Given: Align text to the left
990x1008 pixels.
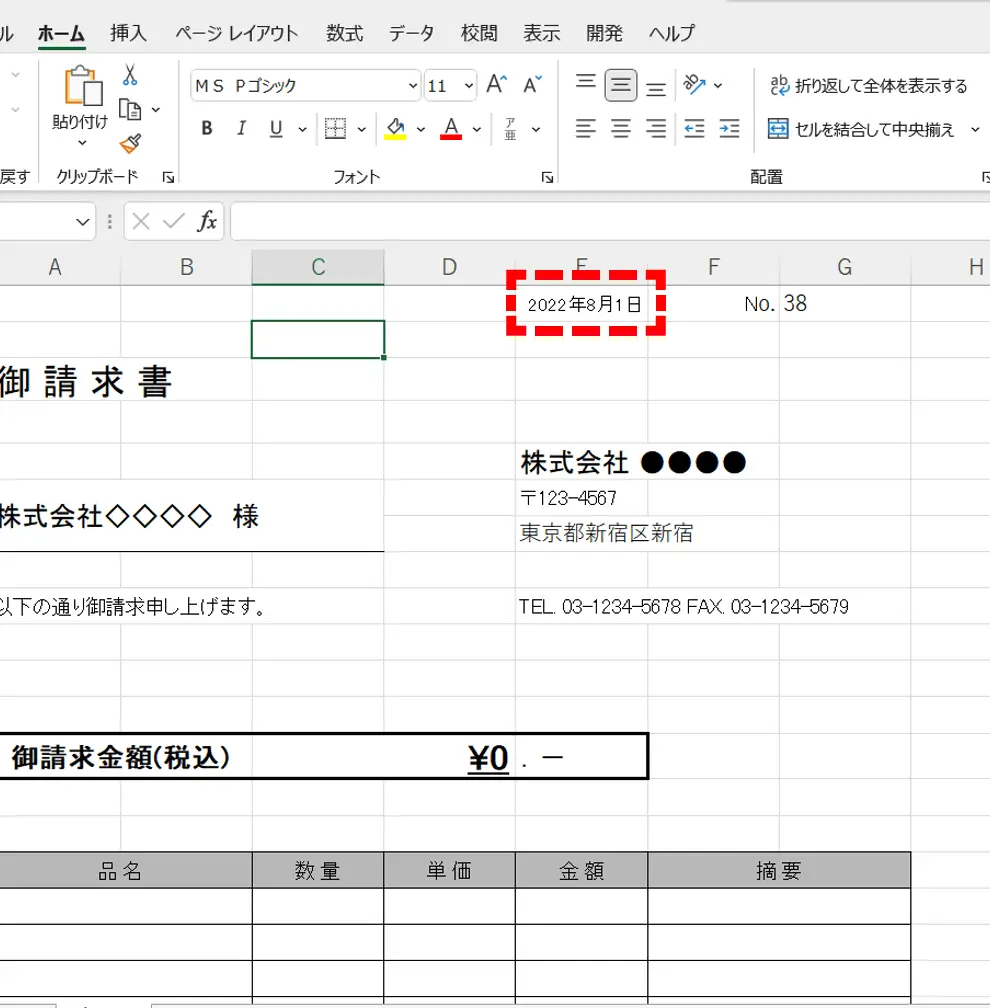Looking at the screenshot, I should pyautogui.click(x=586, y=128).
